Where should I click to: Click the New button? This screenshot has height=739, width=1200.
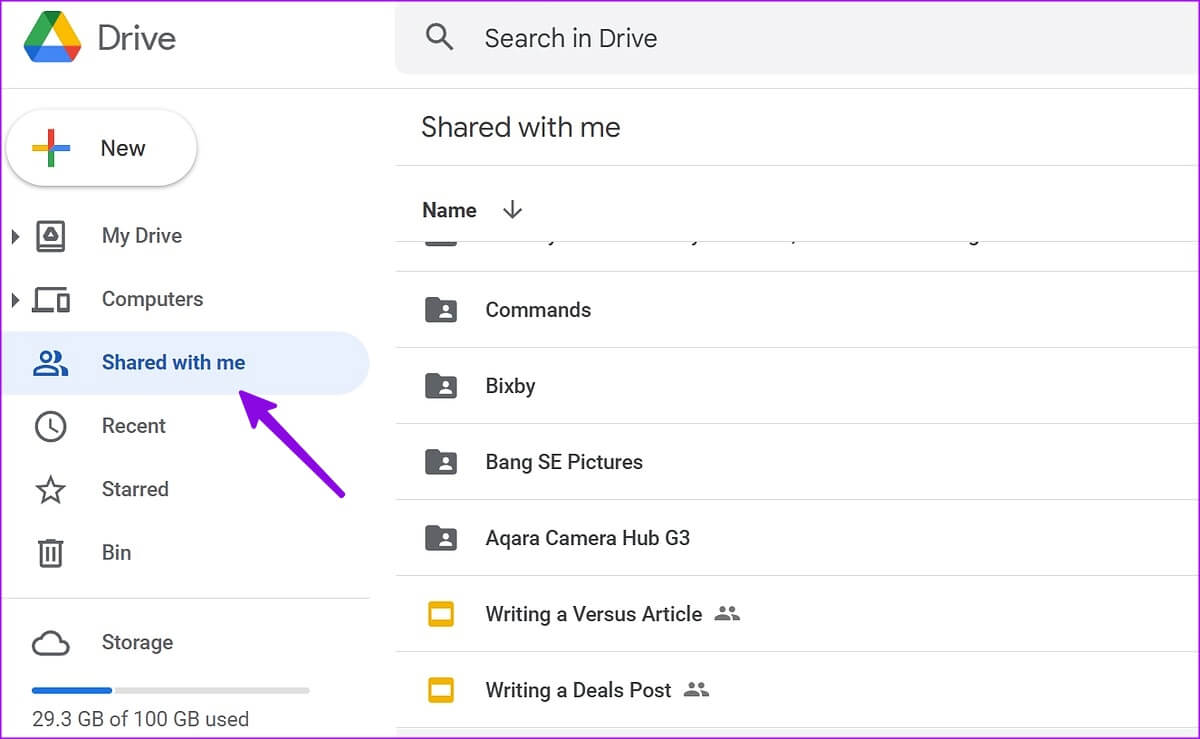pos(101,148)
